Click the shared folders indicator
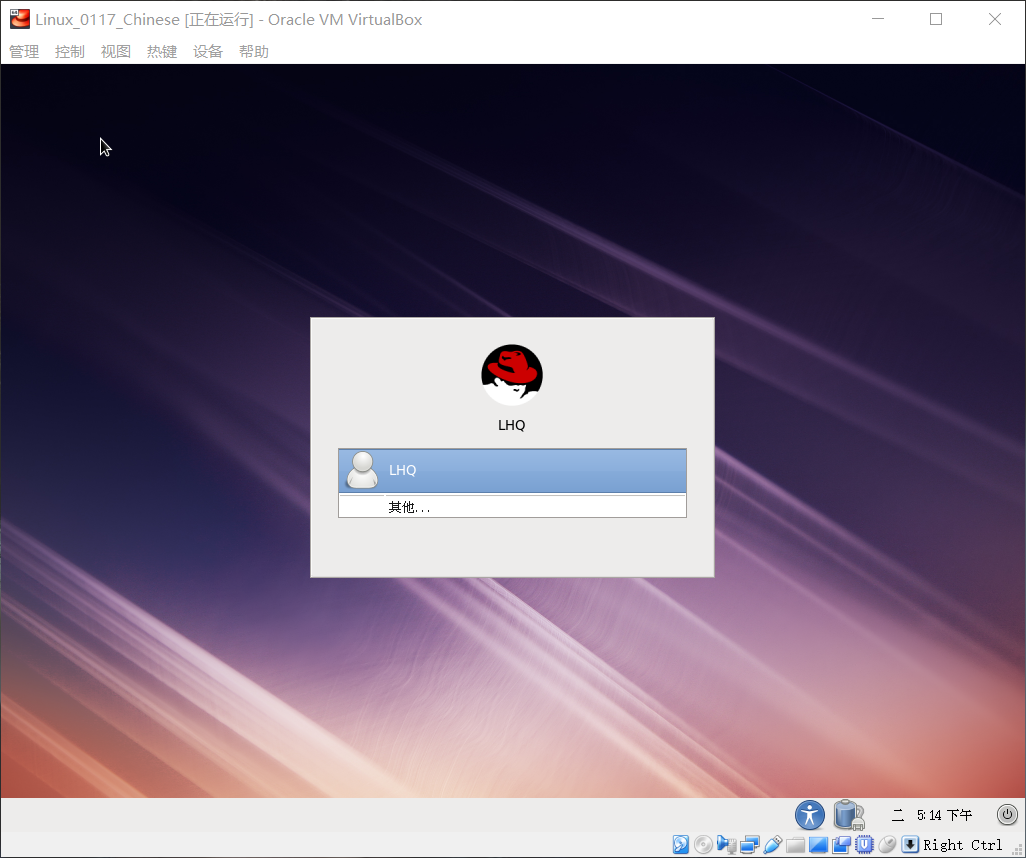1026x858 pixels. [x=796, y=845]
